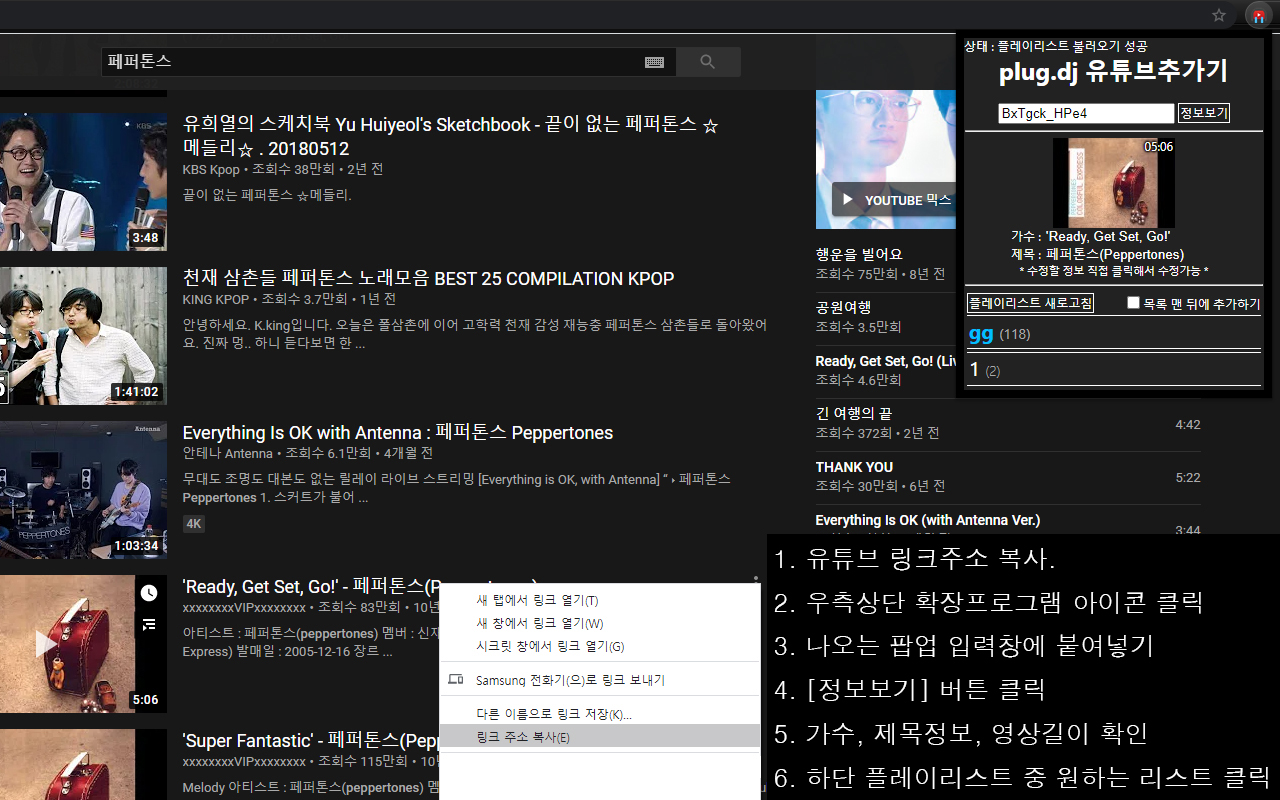
Task: Open 유희열의 스케치북 video title link
Action: [451, 136]
